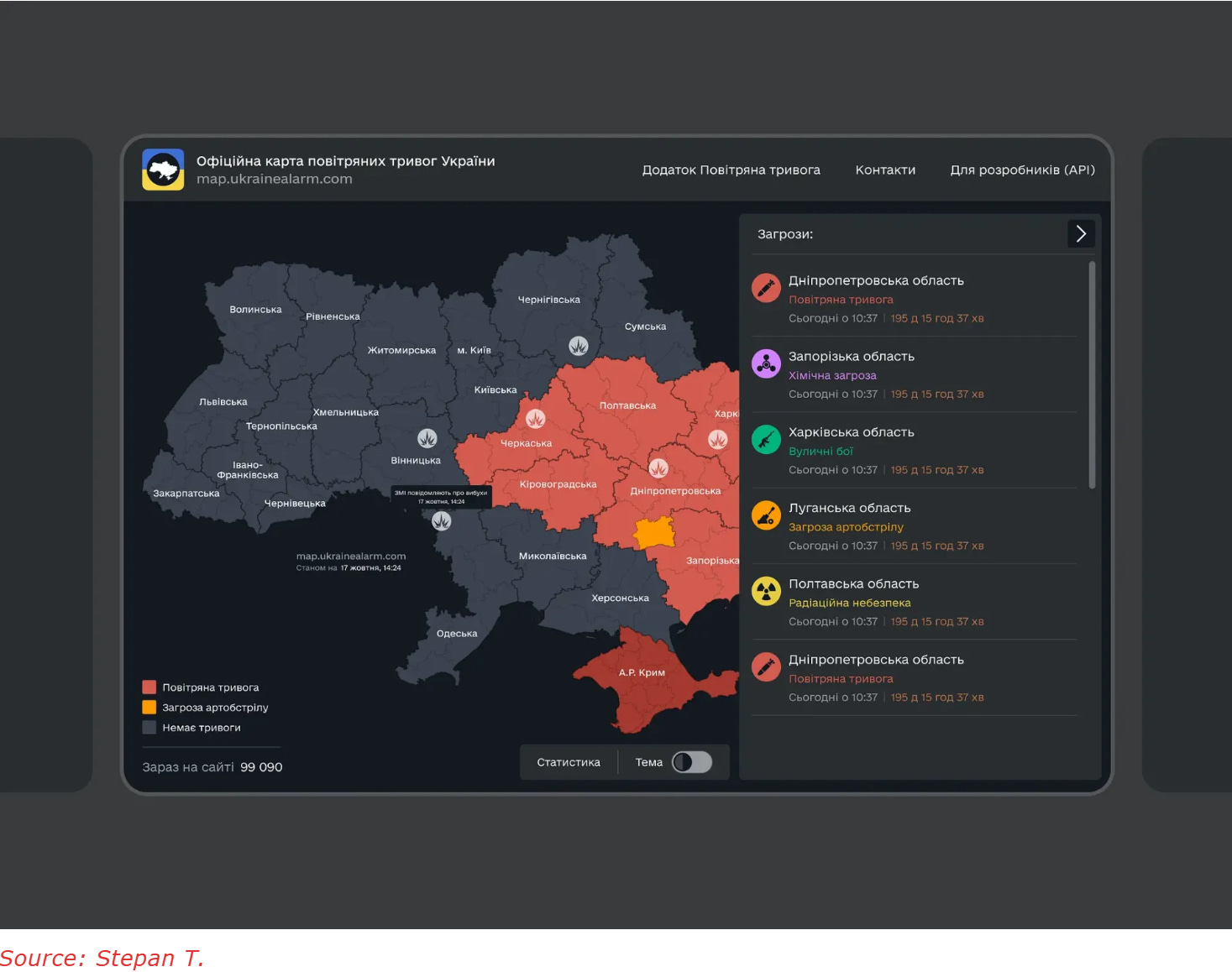Click the gray Немає тривоги legend swatch
1232x972 pixels.
(x=149, y=728)
